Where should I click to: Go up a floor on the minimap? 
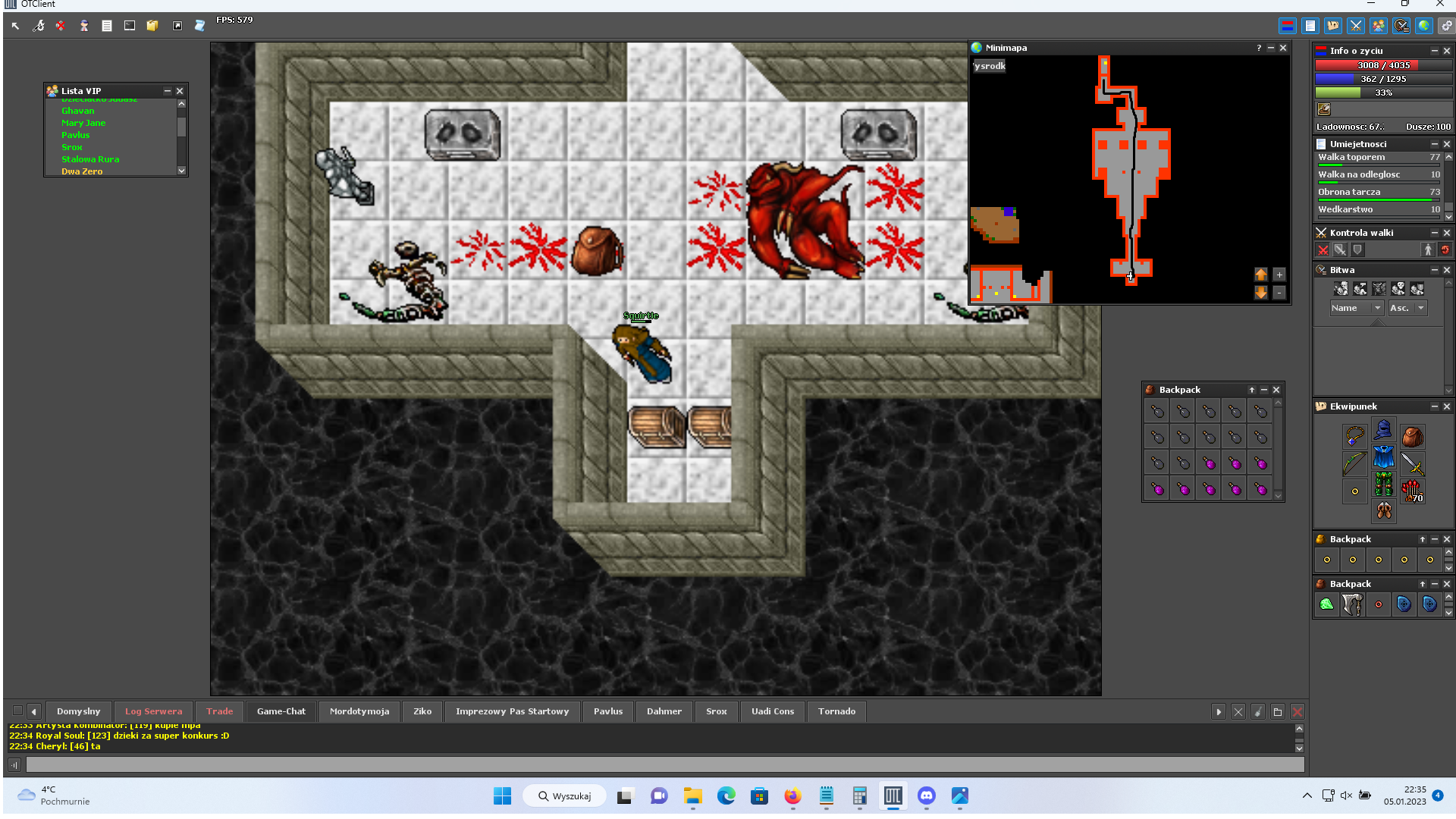1261,275
